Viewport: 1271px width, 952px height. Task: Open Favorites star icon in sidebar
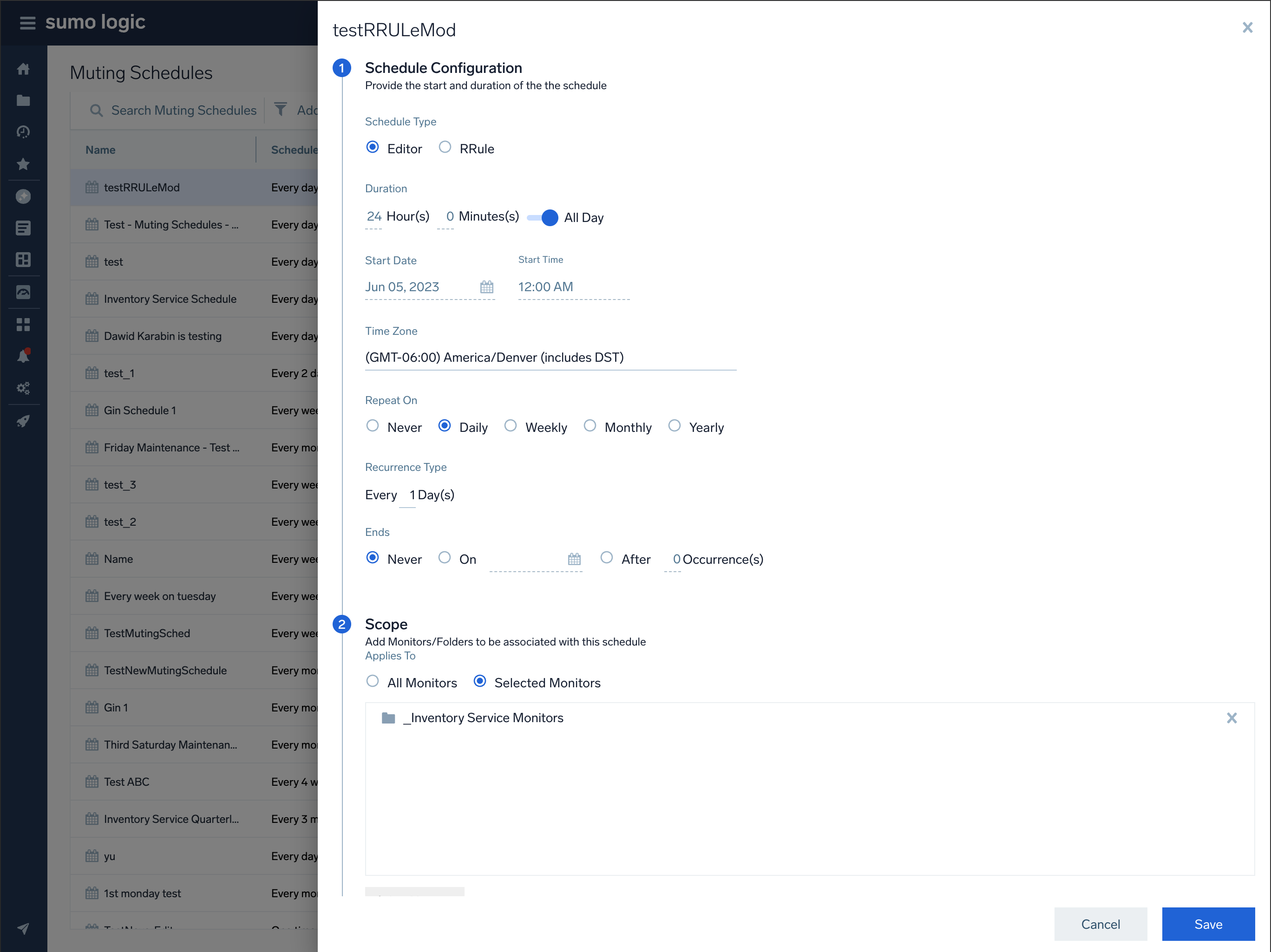(24, 164)
